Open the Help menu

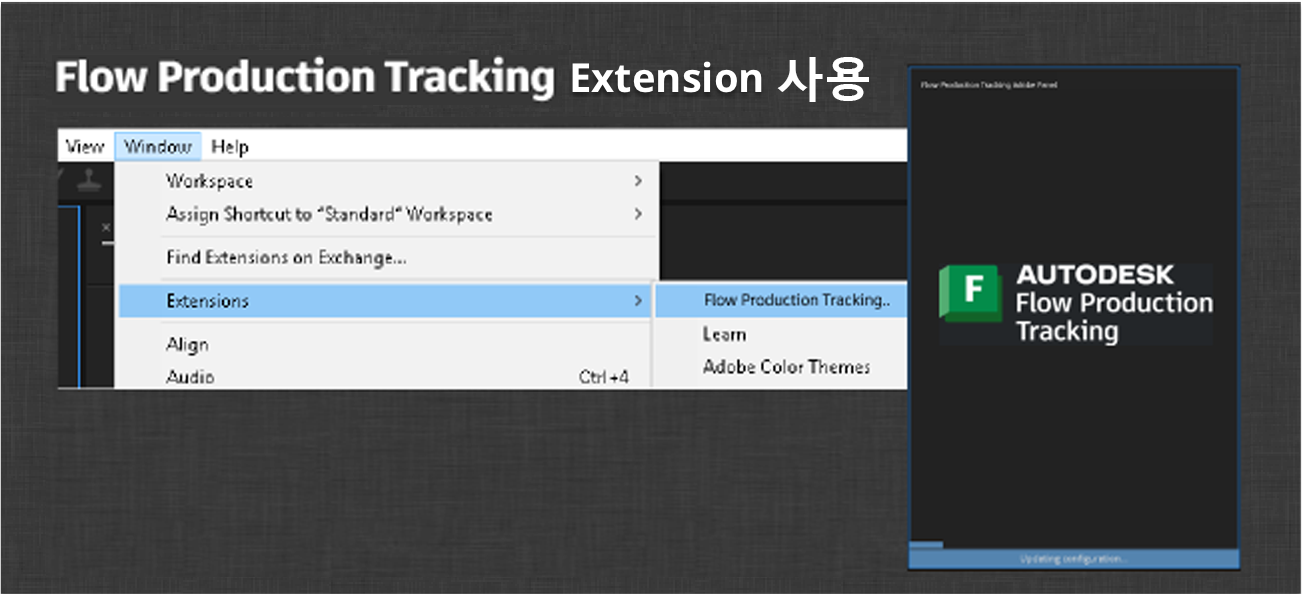[230, 147]
